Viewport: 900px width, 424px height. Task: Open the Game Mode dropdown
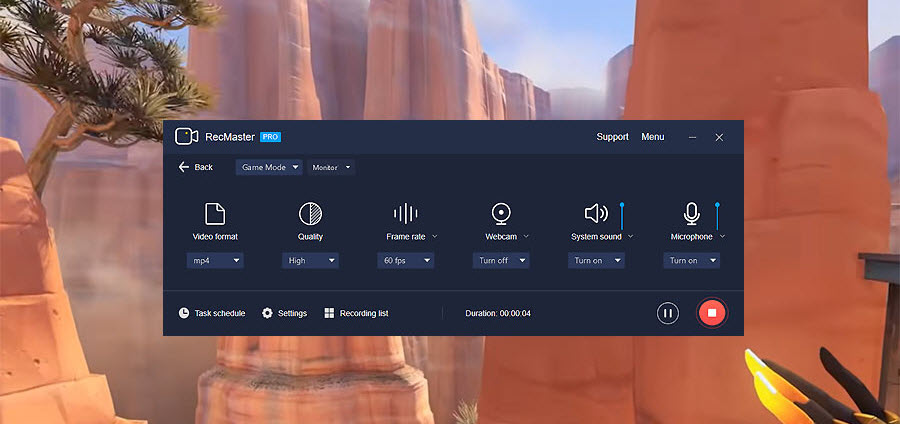click(x=269, y=168)
